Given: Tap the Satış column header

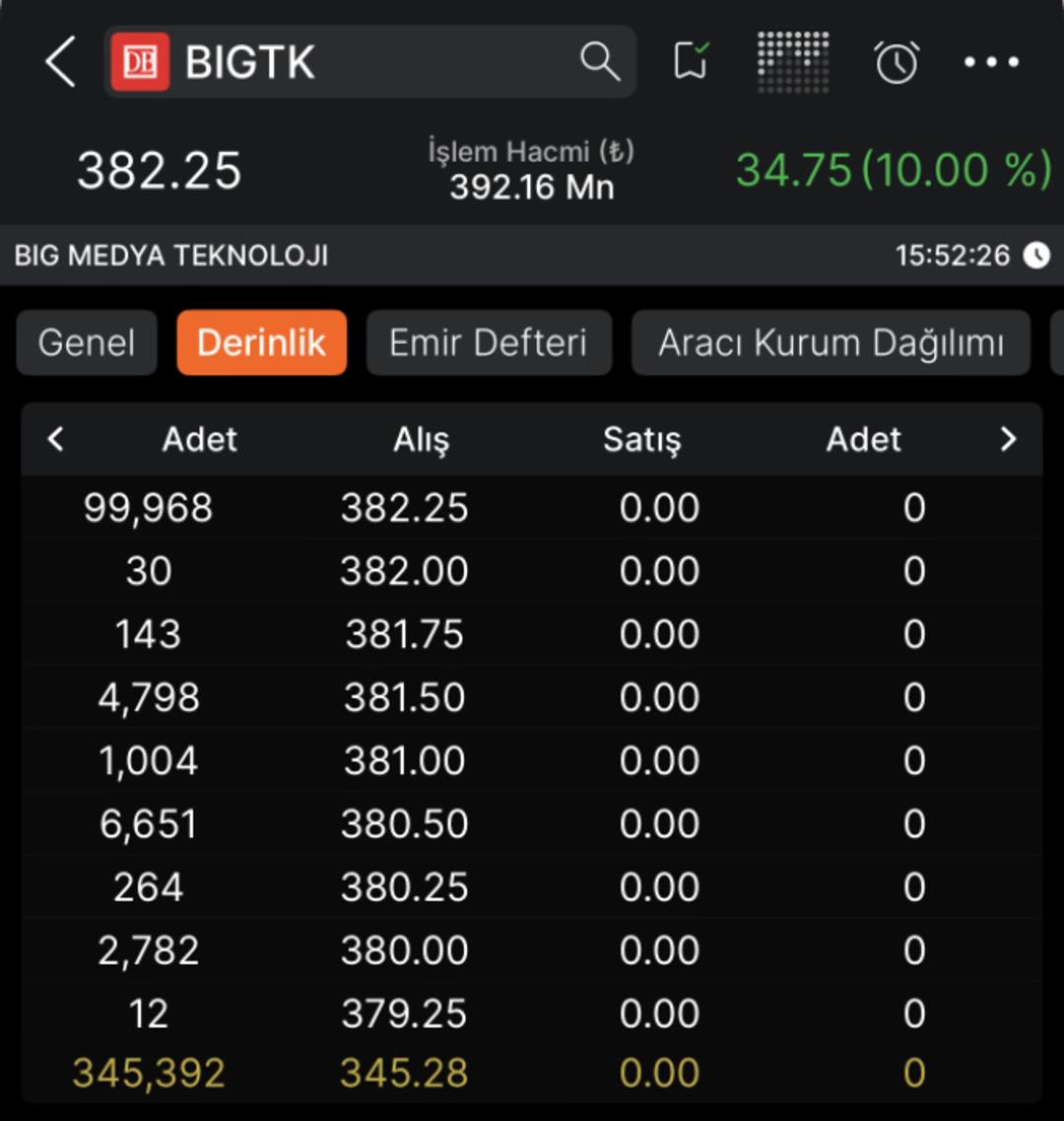Looking at the screenshot, I should [641, 439].
